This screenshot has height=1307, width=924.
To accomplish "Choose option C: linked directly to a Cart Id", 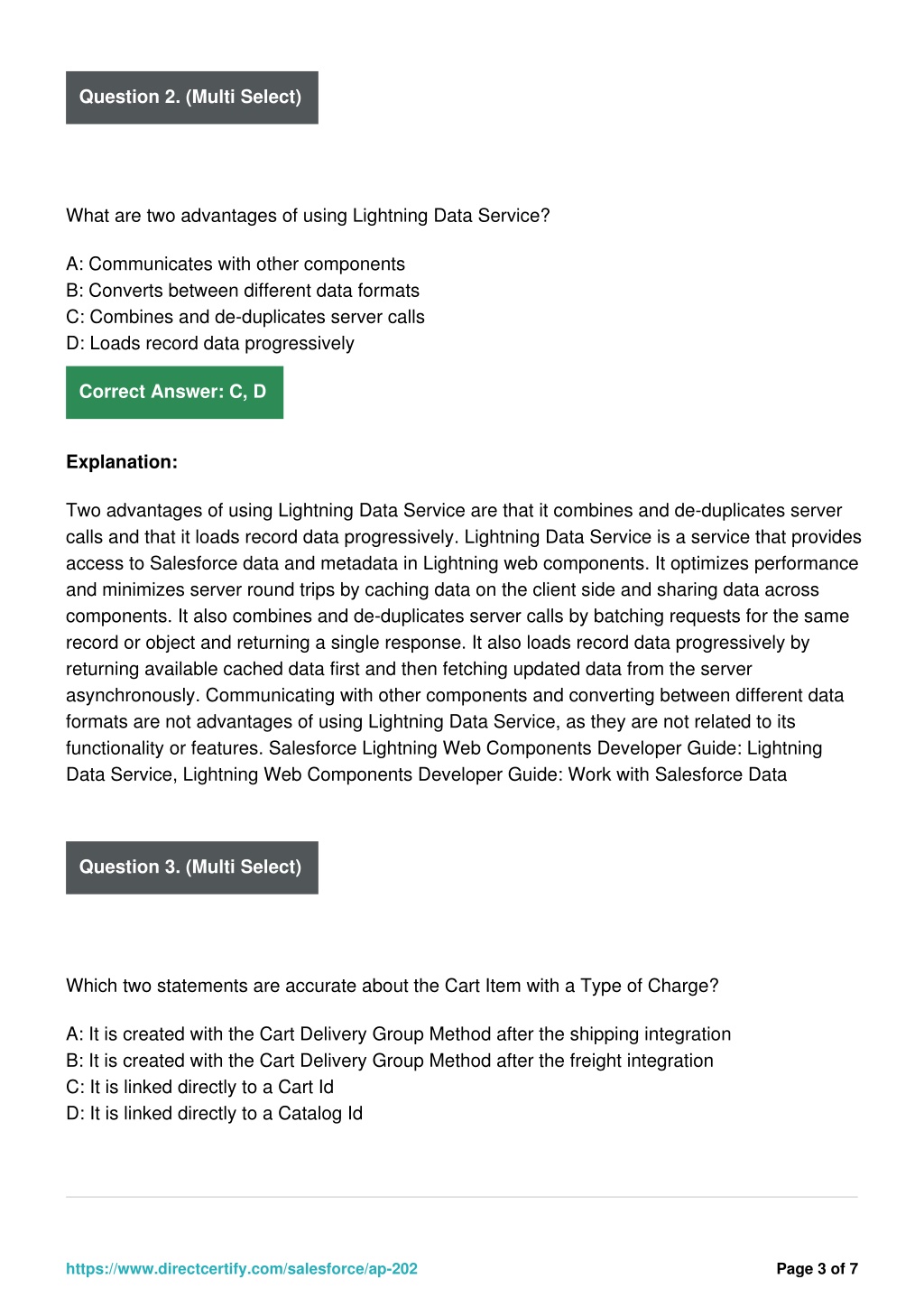I will [200, 1087].
